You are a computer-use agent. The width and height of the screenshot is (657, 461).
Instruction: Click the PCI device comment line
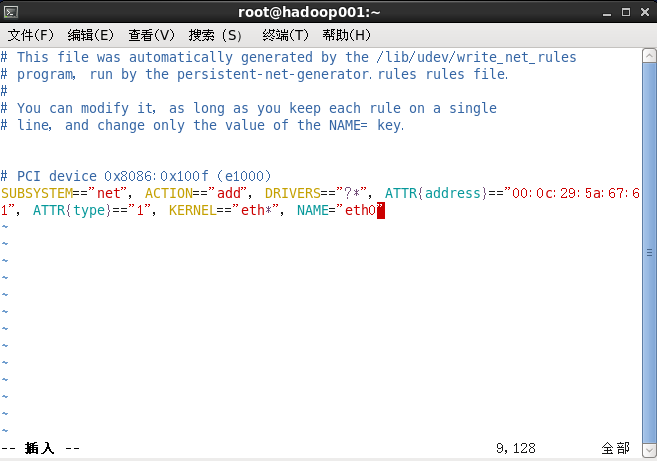(x=136, y=176)
